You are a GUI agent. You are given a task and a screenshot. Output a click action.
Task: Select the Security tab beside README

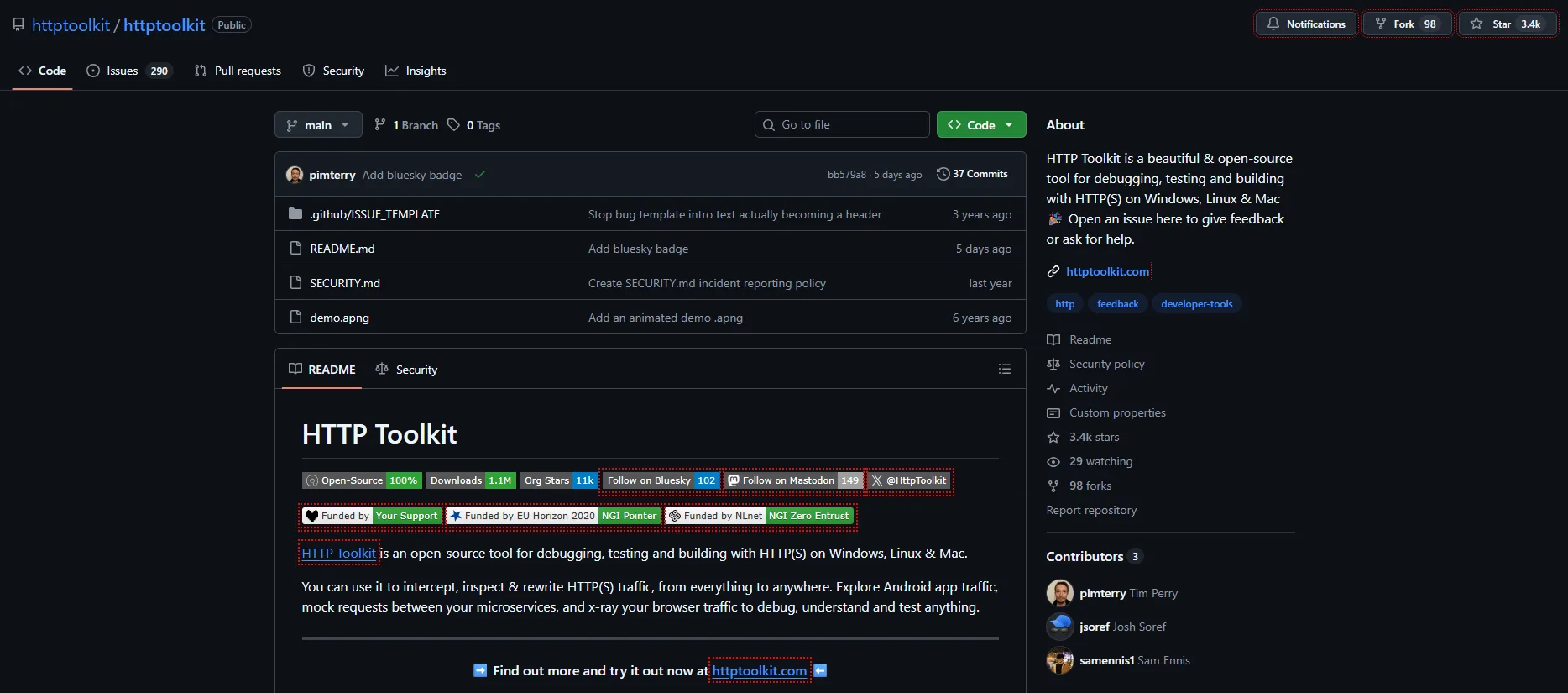[x=407, y=370]
